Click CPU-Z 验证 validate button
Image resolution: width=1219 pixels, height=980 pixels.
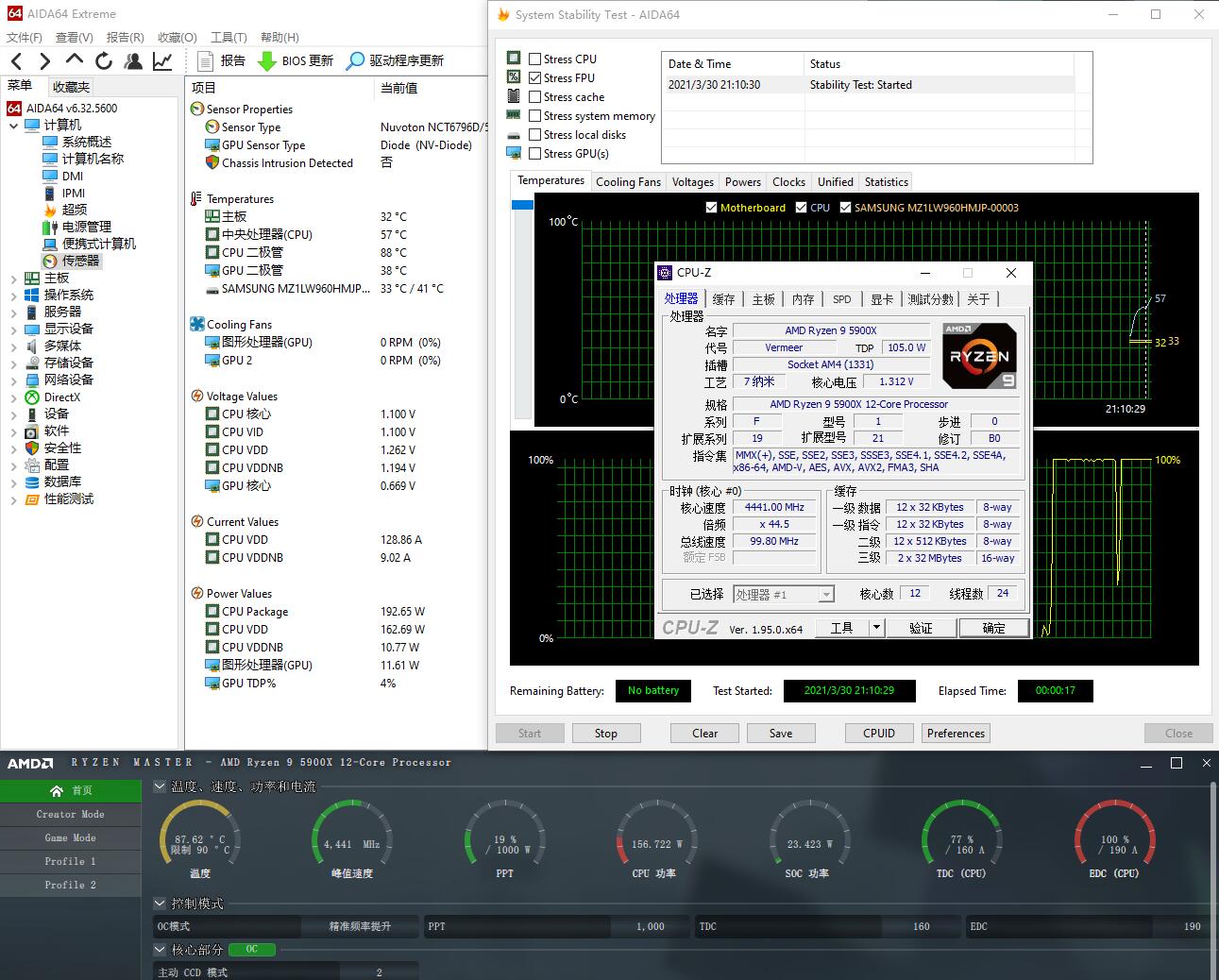[x=921, y=628]
